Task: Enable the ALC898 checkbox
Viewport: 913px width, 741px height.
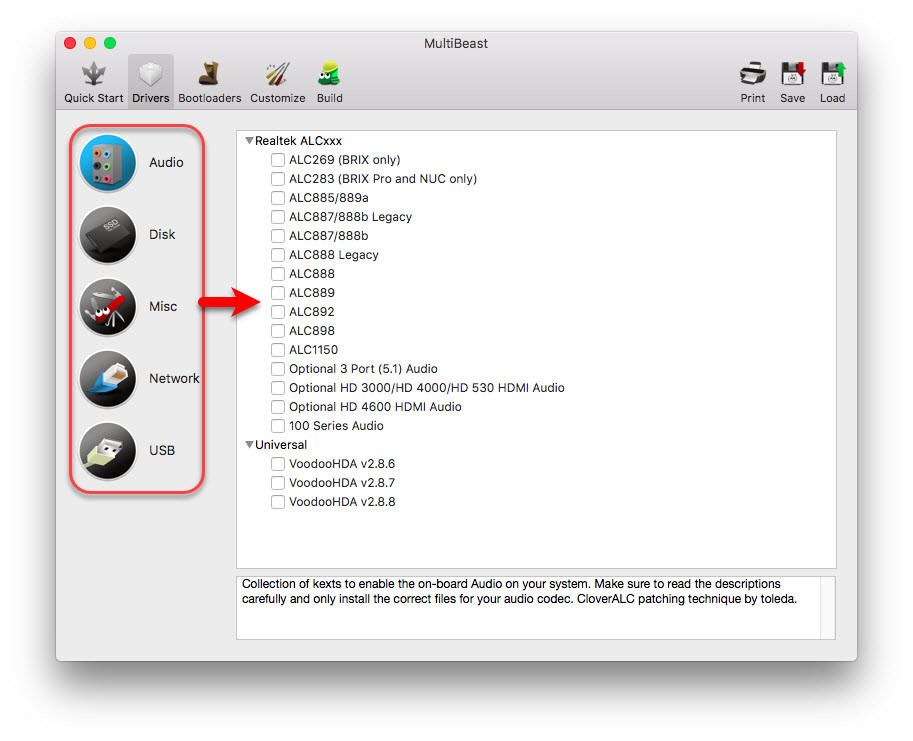Action: tap(278, 331)
